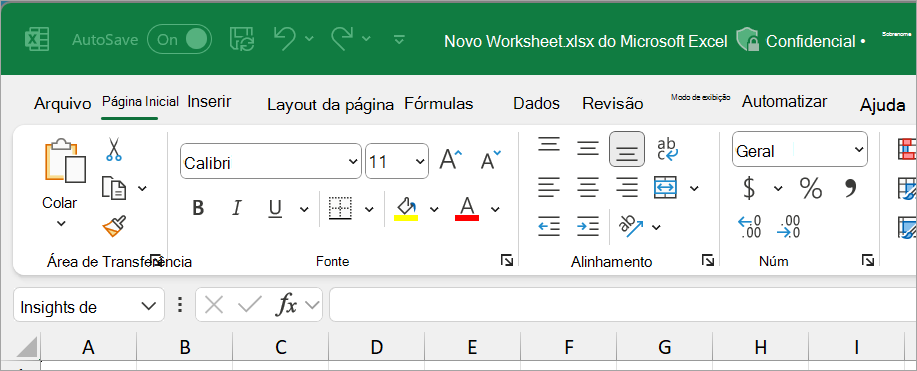Click the Decrease Font Size icon
This screenshot has height=371, width=917.
[490, 160]
